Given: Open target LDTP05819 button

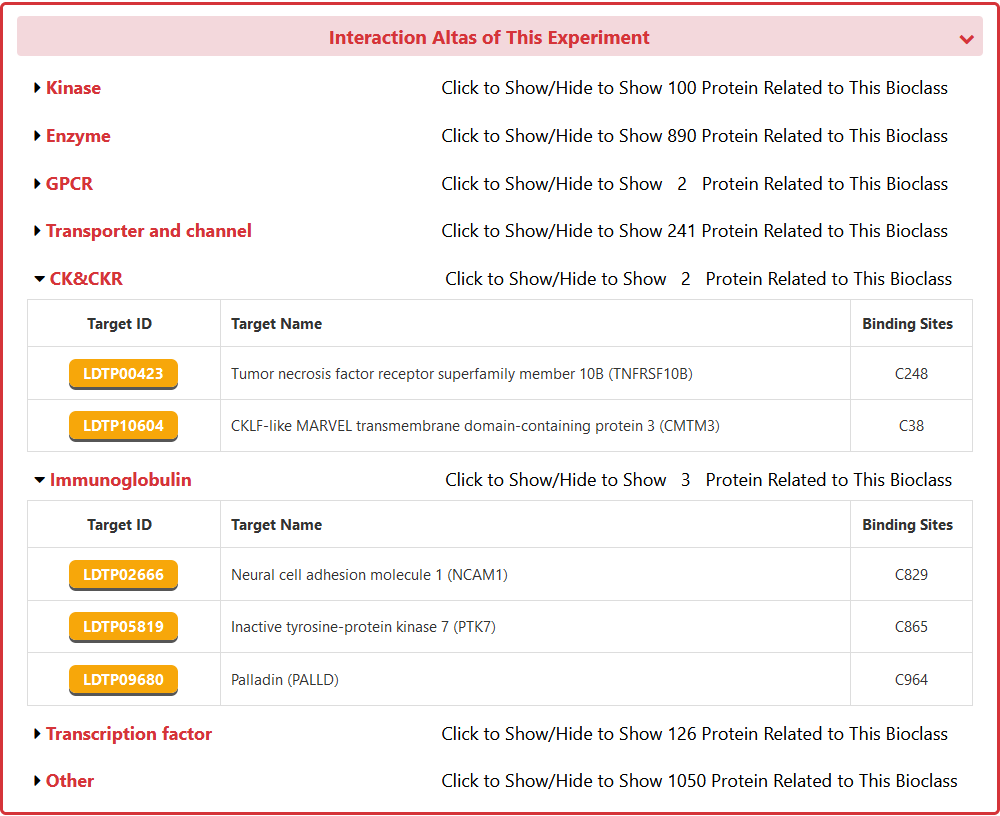Looking at the screenshot, I should 123,627.
